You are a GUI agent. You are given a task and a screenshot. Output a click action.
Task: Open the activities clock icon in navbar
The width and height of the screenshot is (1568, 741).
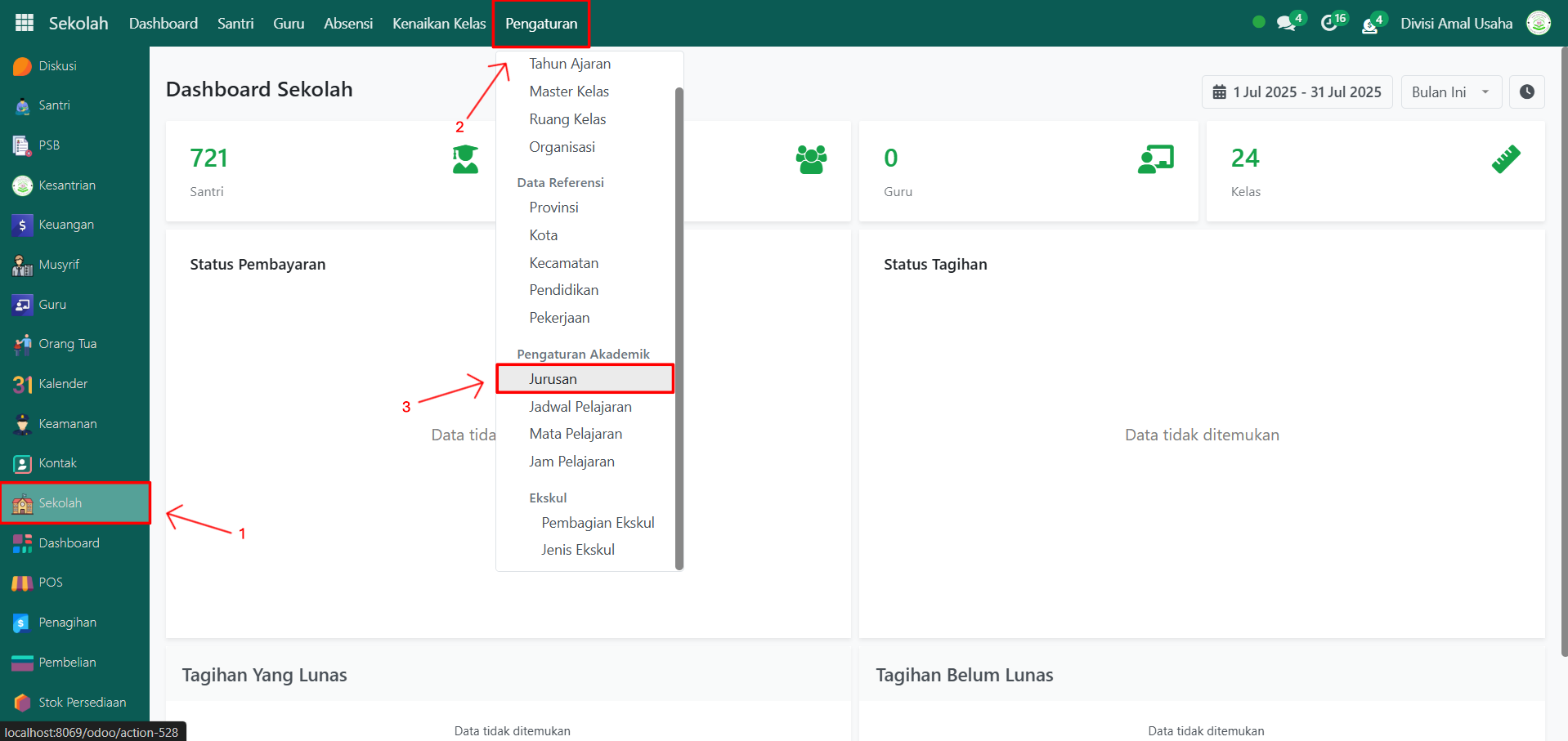click(1330, 23)
